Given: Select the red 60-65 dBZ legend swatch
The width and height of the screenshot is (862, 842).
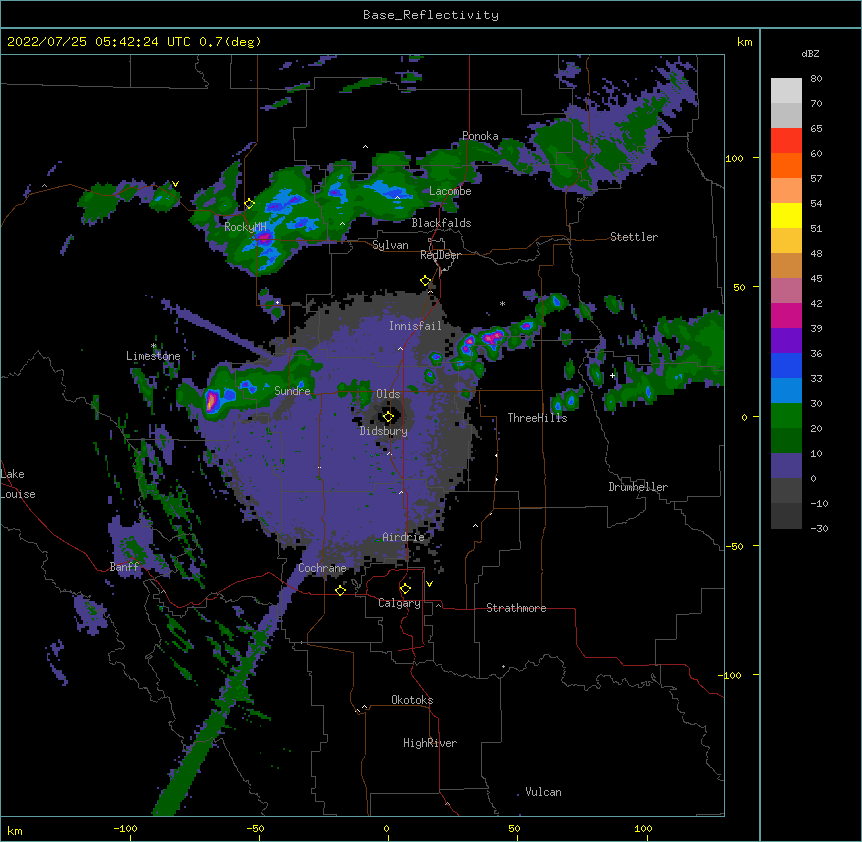Looking at the screenshot, I should (x=786, y=141).
